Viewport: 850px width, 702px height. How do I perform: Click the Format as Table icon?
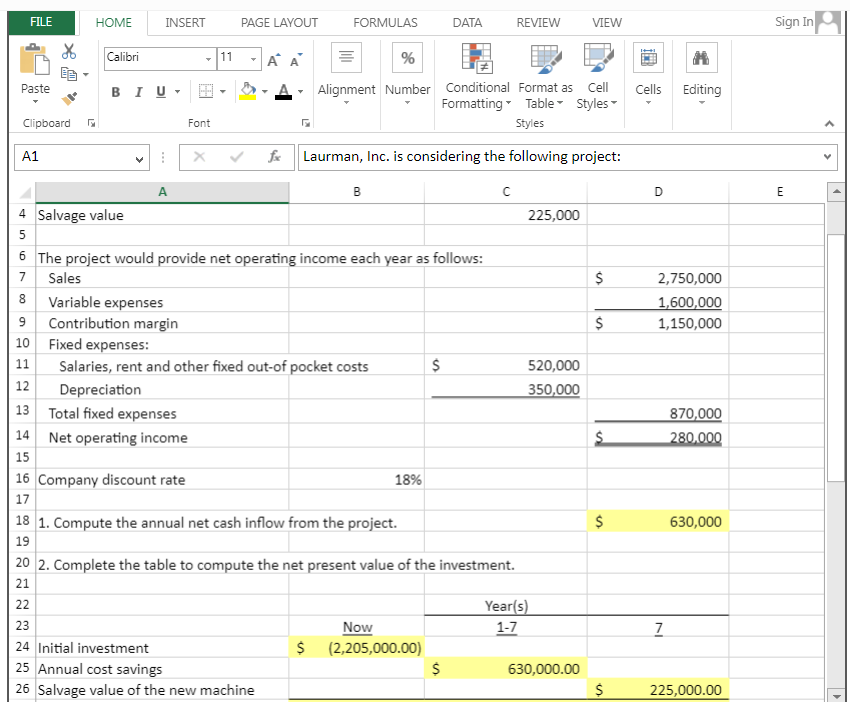(544, 60)
